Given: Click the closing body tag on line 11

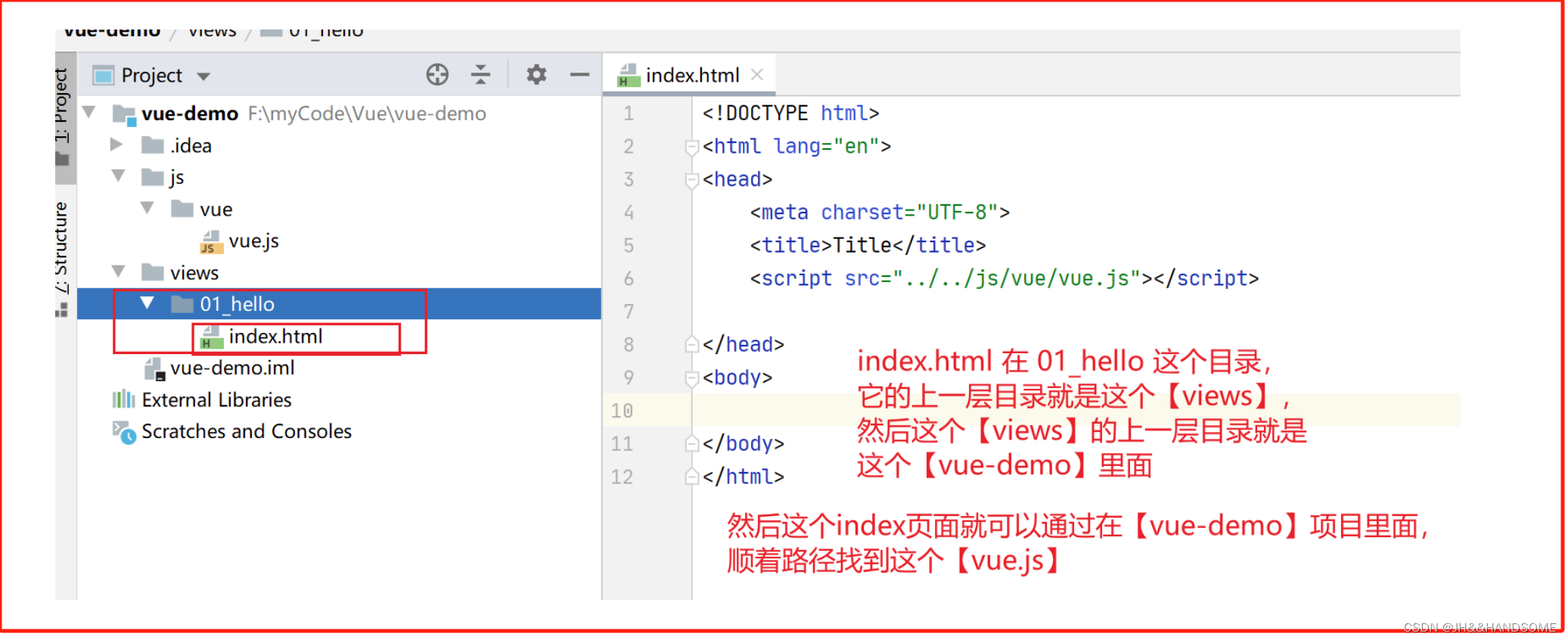Looking at the screenshot, I should click(x=743, y=444).
